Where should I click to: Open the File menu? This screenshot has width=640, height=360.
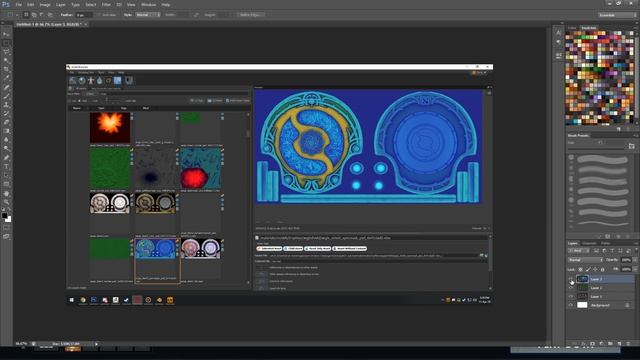tap(18, 4)
